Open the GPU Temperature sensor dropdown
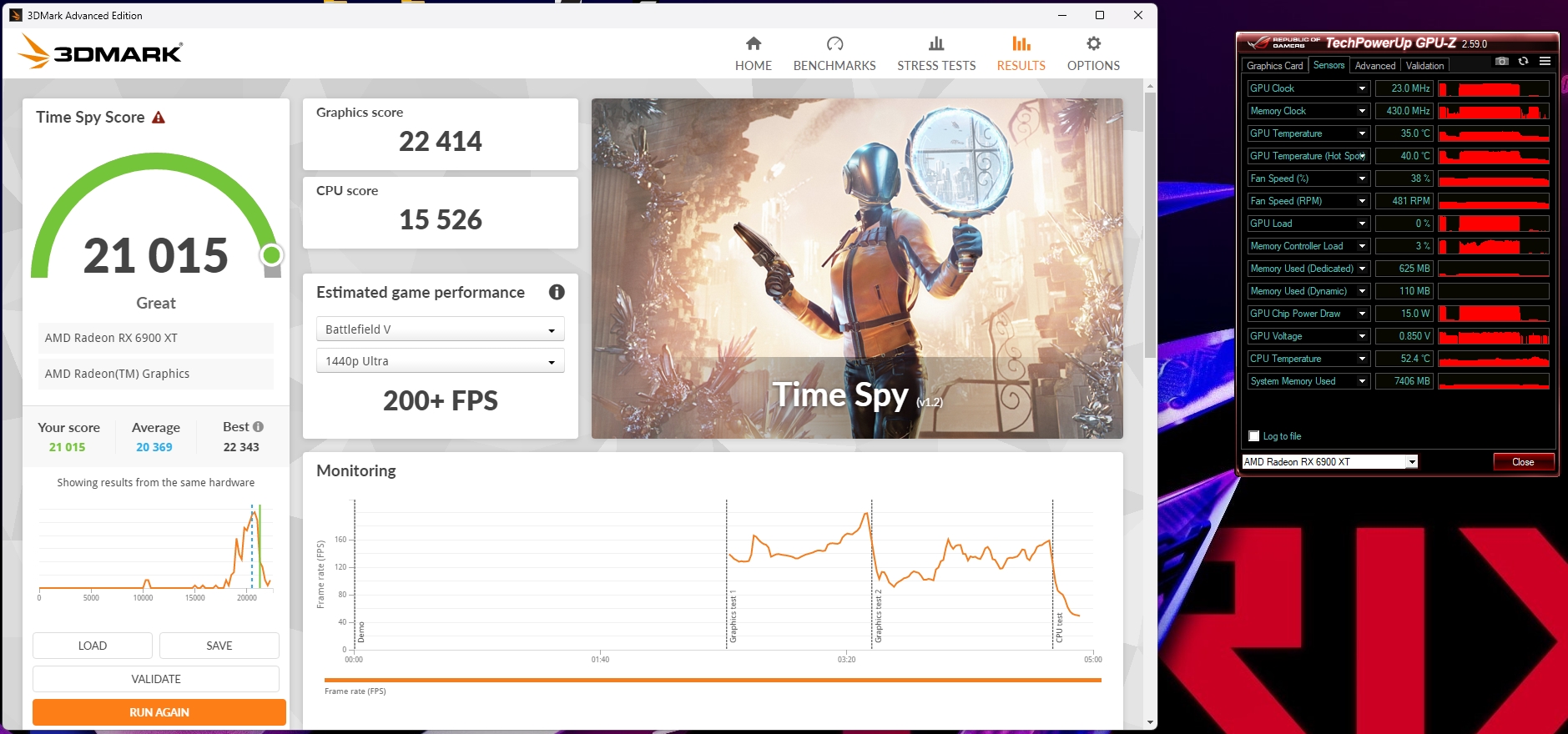 [1362, 133]
